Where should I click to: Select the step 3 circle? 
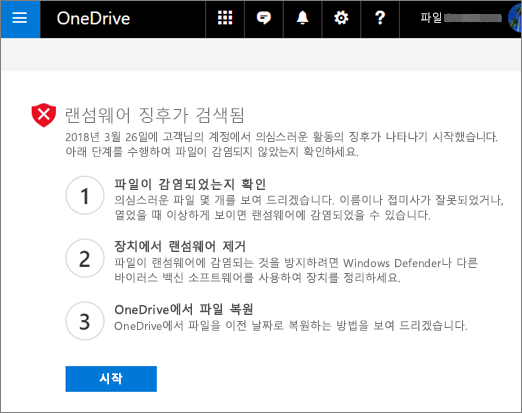[85, 321]
